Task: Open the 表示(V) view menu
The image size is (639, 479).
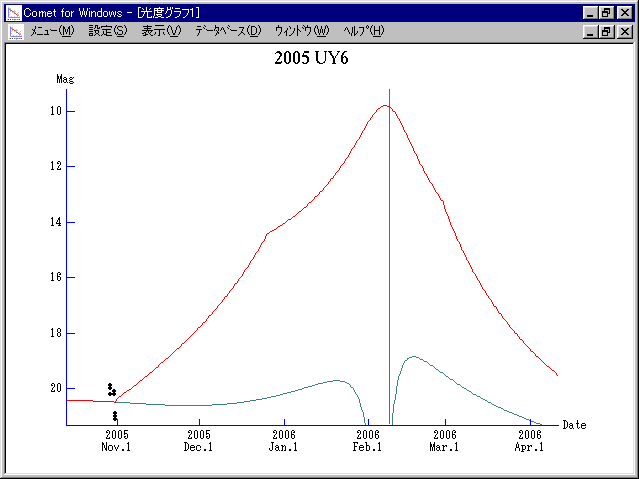Action: (x=161, y=31)
